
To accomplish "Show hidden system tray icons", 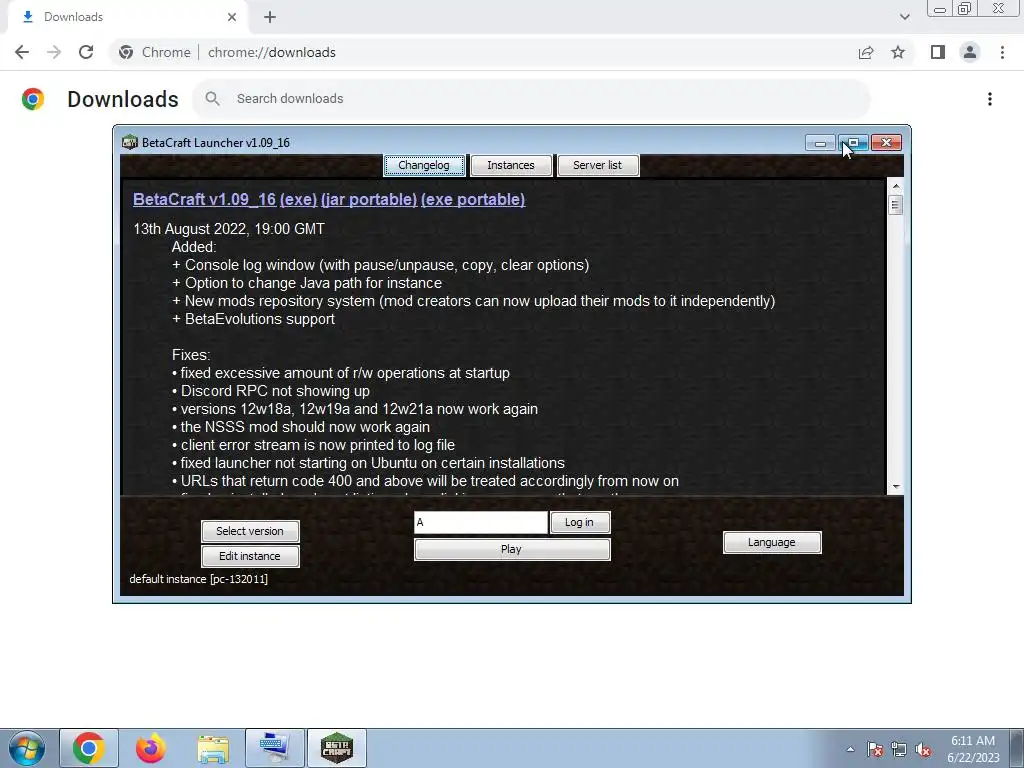I will [850, 749].
